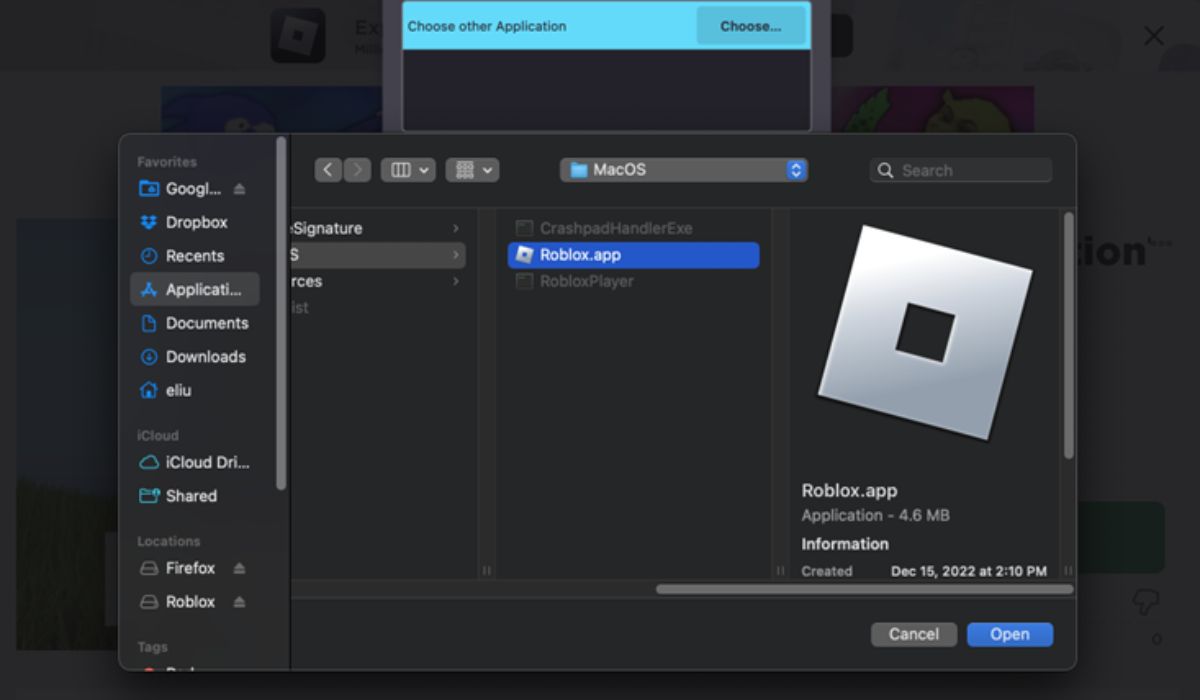This screenshot has width=1200, height=700.
Task: Select Documents in the sidebar
Action: [x=195, y=323]
